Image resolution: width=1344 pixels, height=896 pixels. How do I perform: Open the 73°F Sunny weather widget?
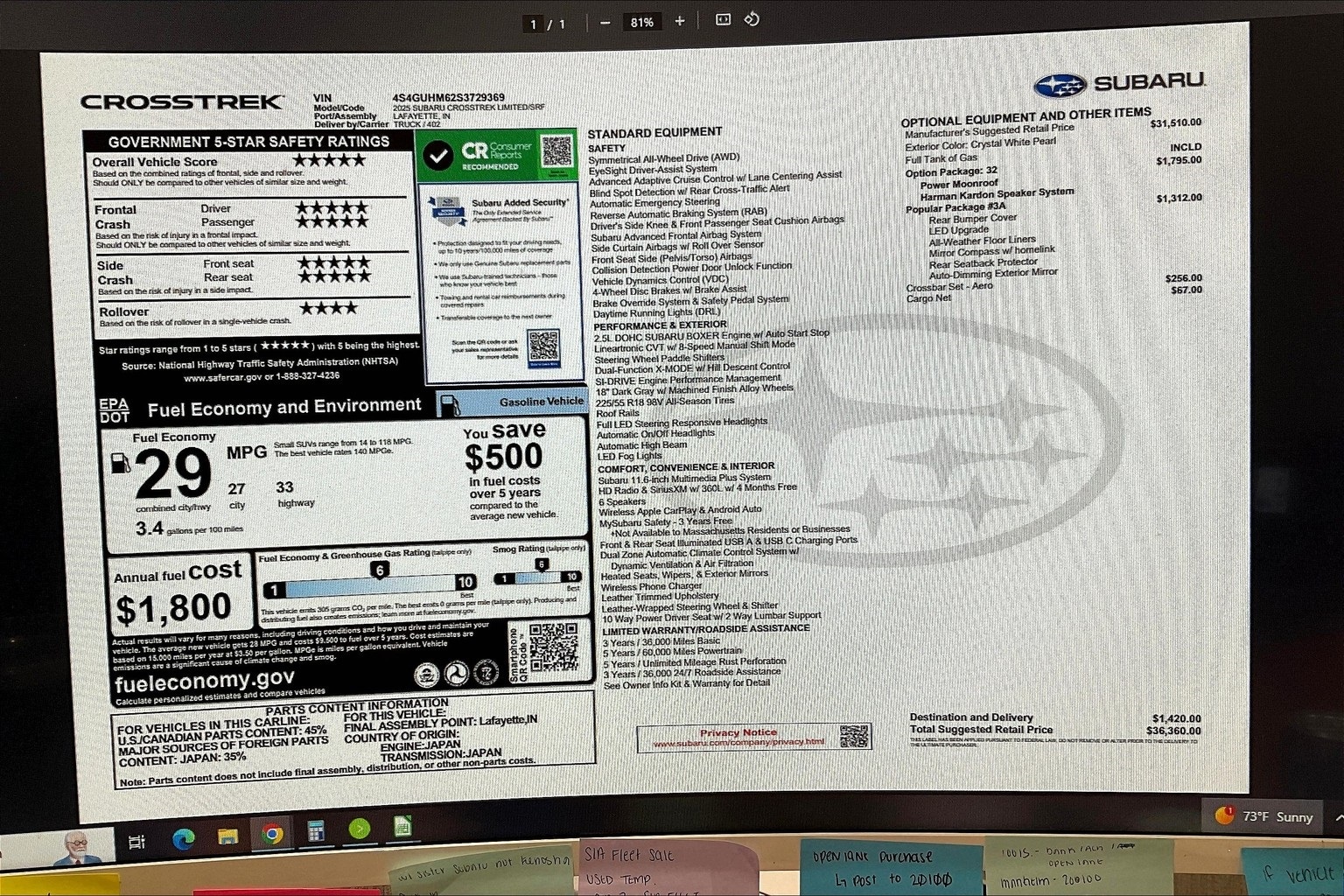pyautogui.click(x=1264, y=816)
